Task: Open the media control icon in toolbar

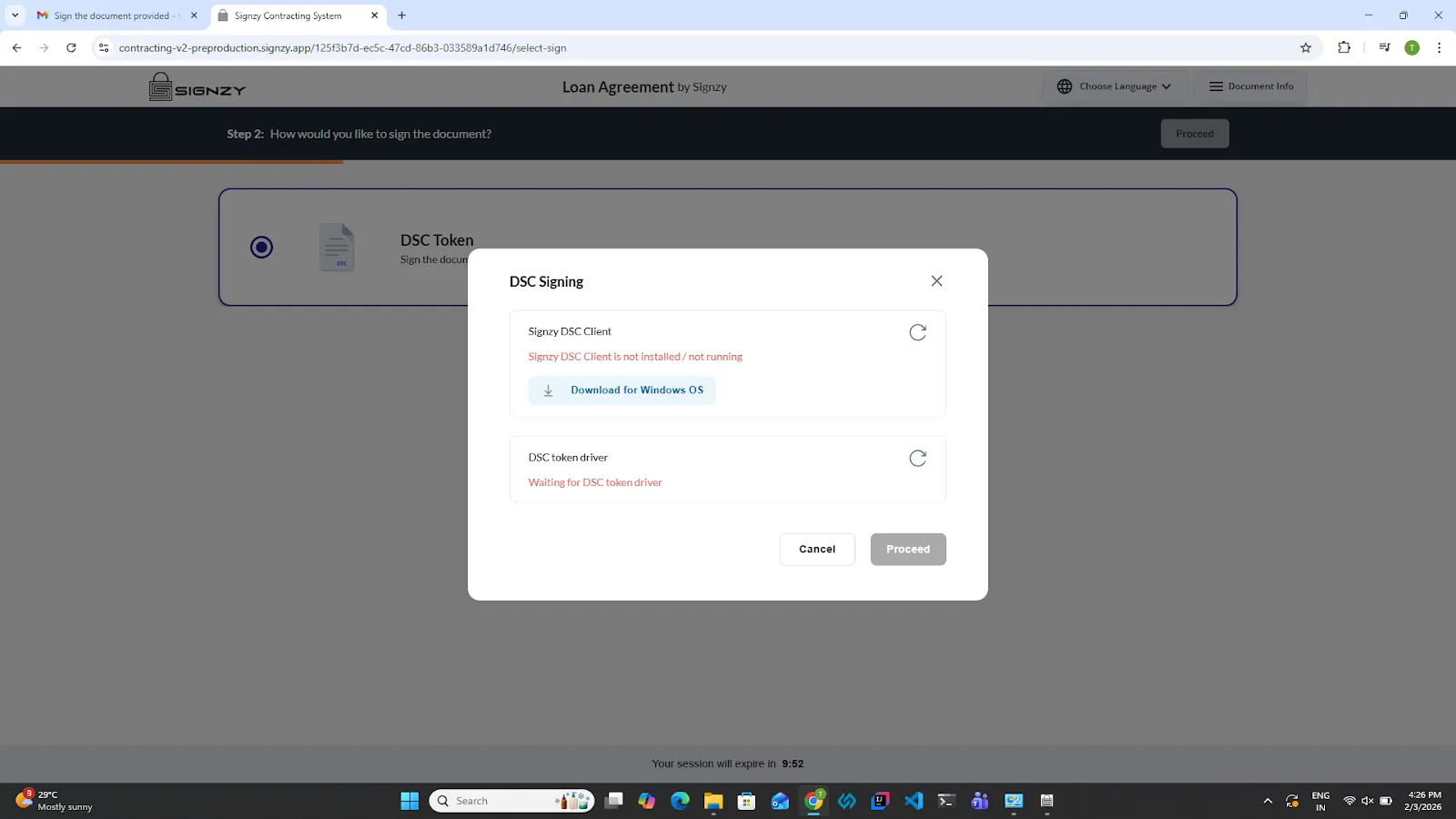Action: (x=1384, y=48)
